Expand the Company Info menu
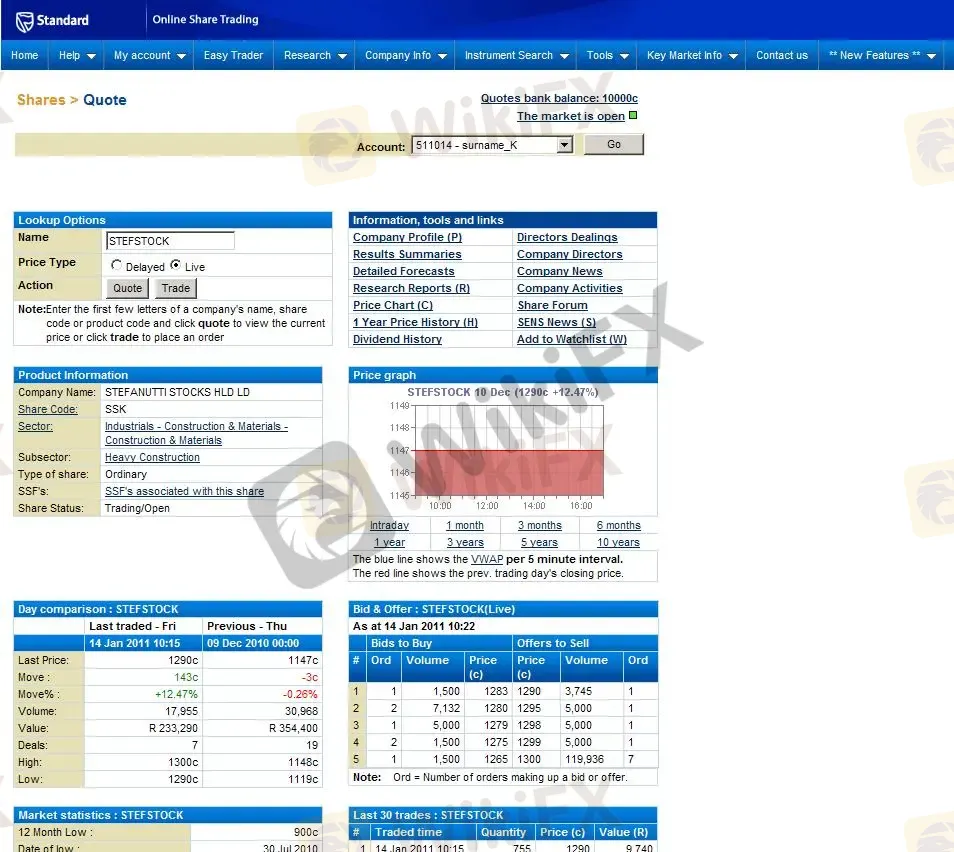This screenshot has height=852, width=954. (x=405, y=55)
